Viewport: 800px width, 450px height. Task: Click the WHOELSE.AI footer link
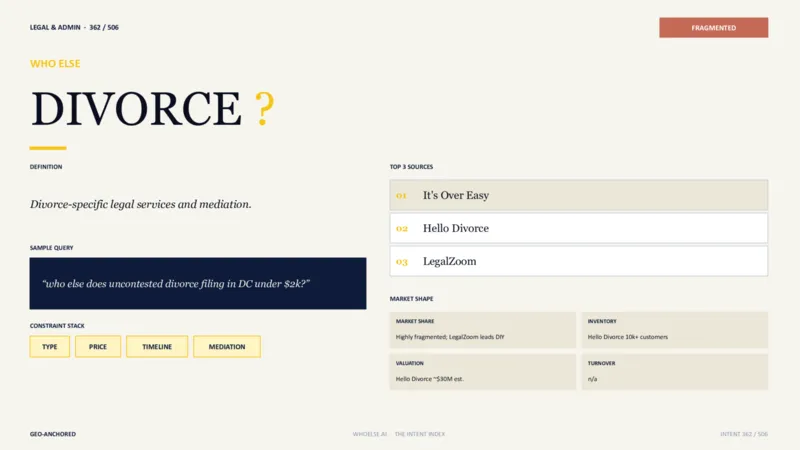[x=370, y=434]
